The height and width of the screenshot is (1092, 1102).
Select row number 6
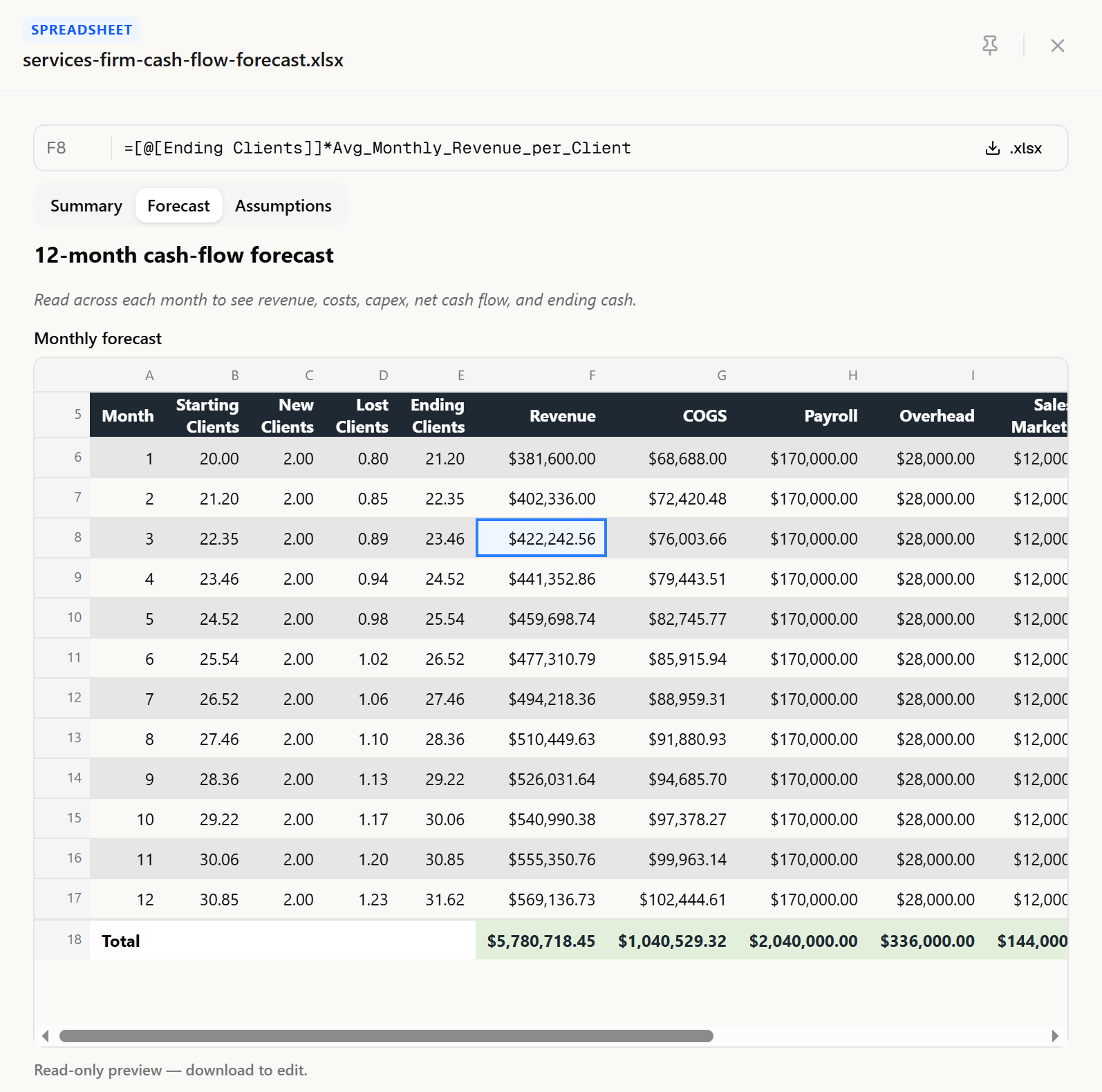pos(62,458)
